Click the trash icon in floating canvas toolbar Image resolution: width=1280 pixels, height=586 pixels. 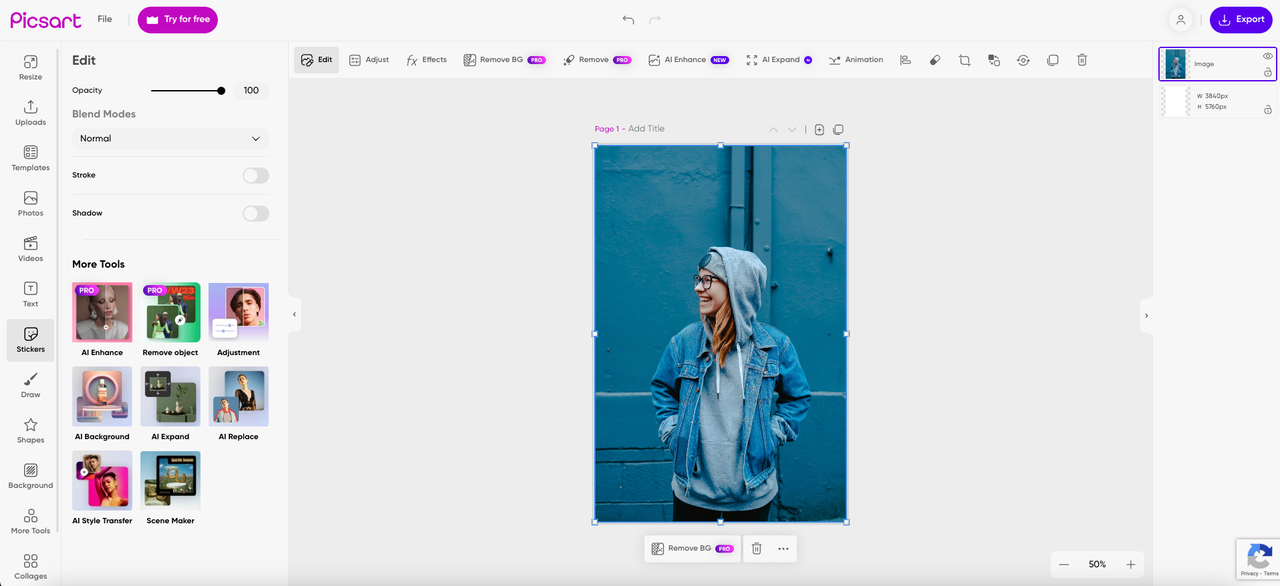757,548
